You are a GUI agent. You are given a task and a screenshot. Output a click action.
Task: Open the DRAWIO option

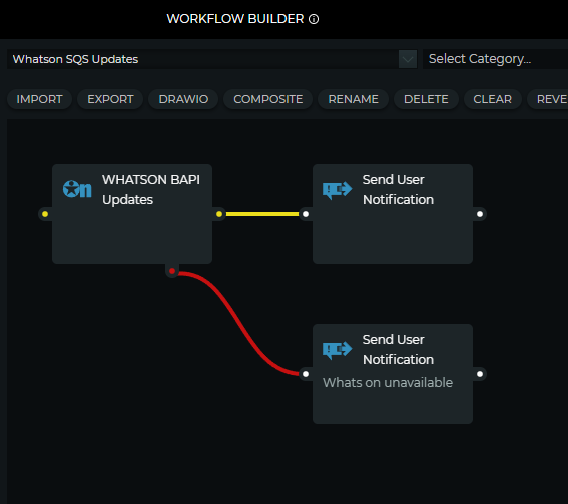183,99
